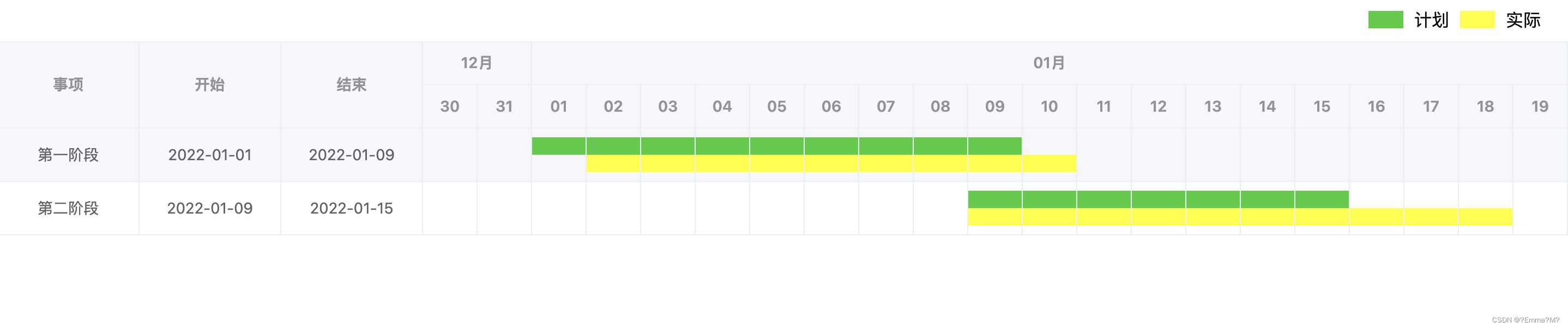
Task: Select day 15 in the timeline header
Action: (x=1322, y=106)
